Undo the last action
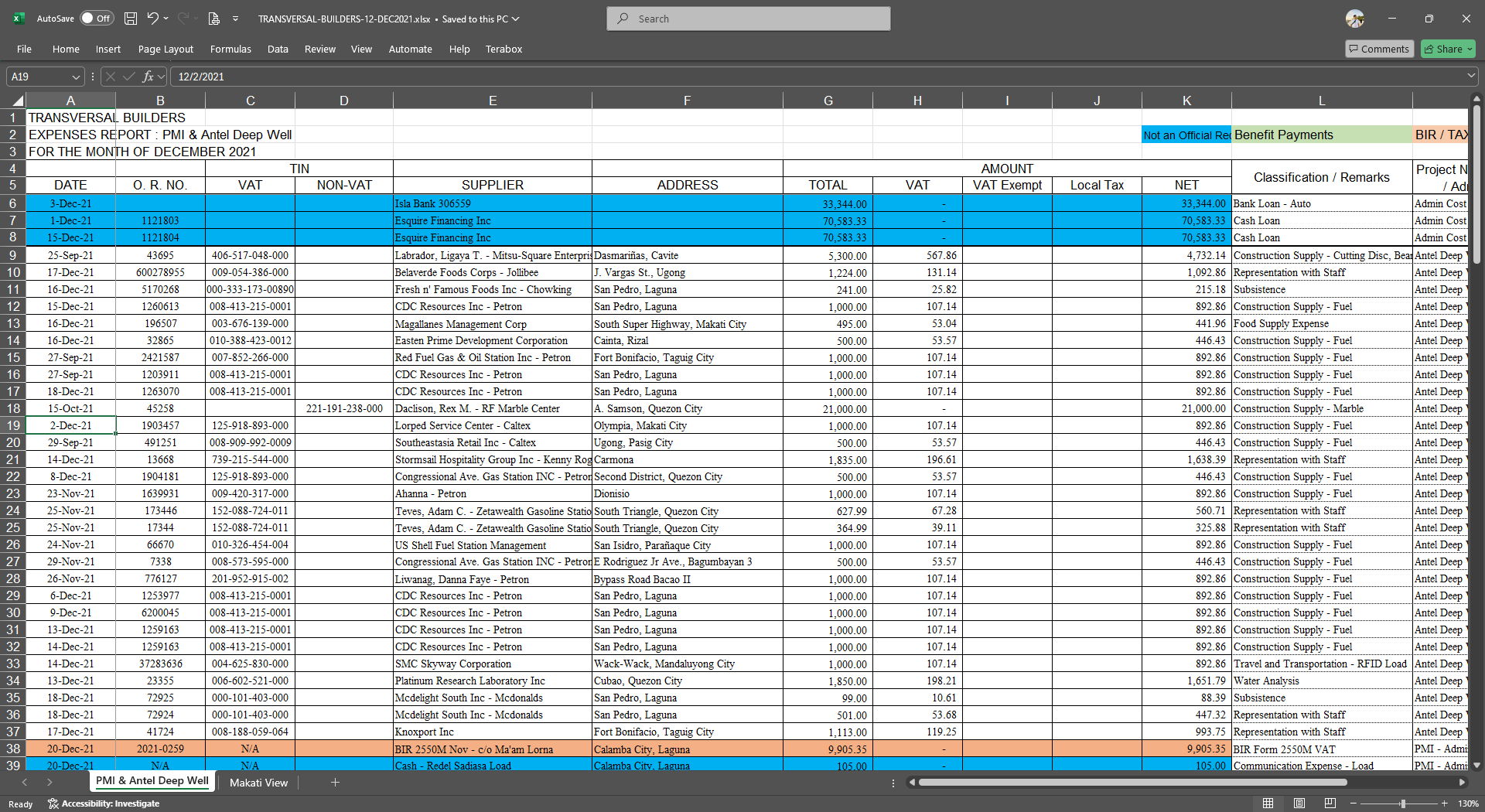The image size is (1485, 812). [152, 19]
